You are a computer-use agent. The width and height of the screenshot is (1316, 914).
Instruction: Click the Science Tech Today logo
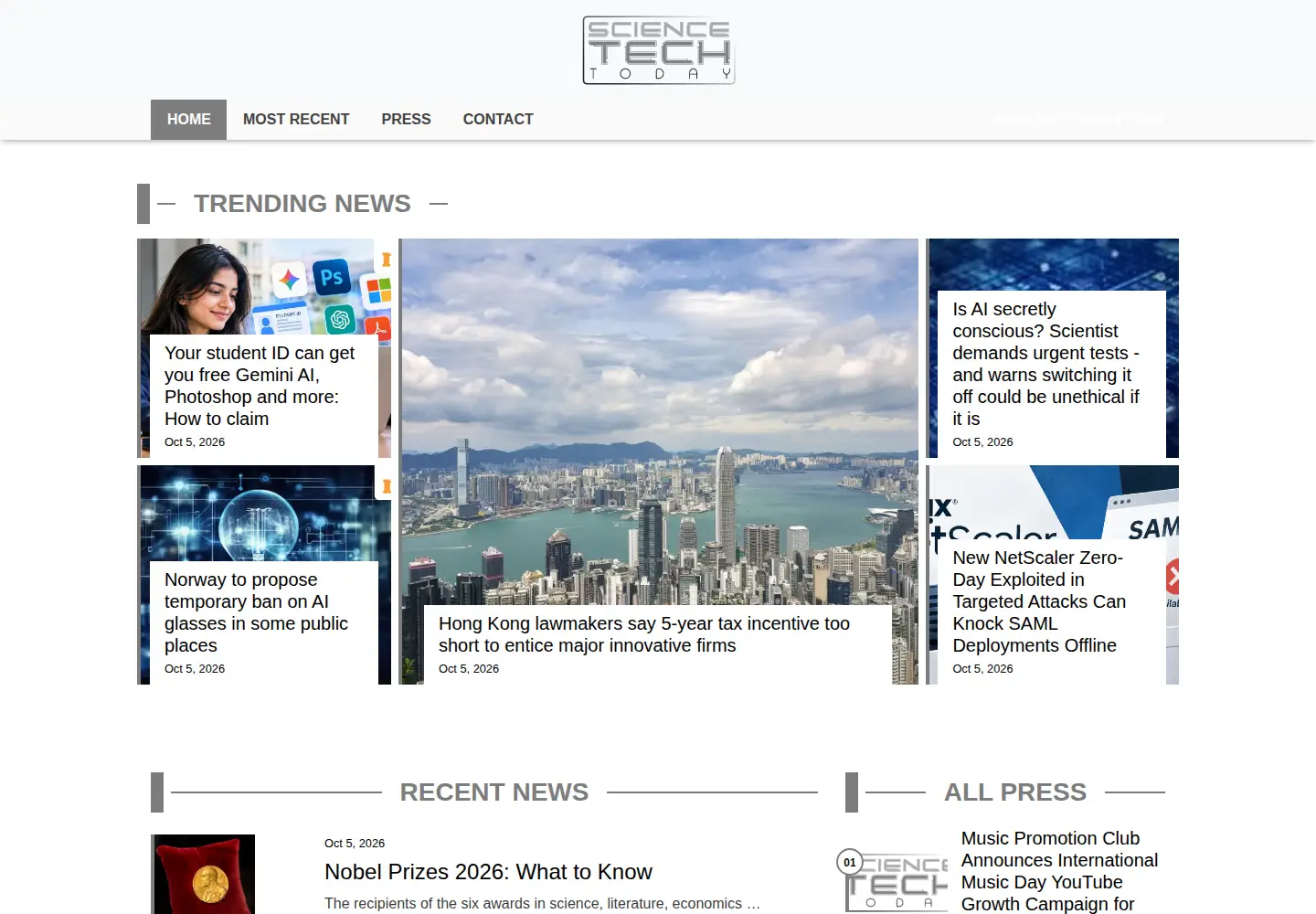(659, 50)
